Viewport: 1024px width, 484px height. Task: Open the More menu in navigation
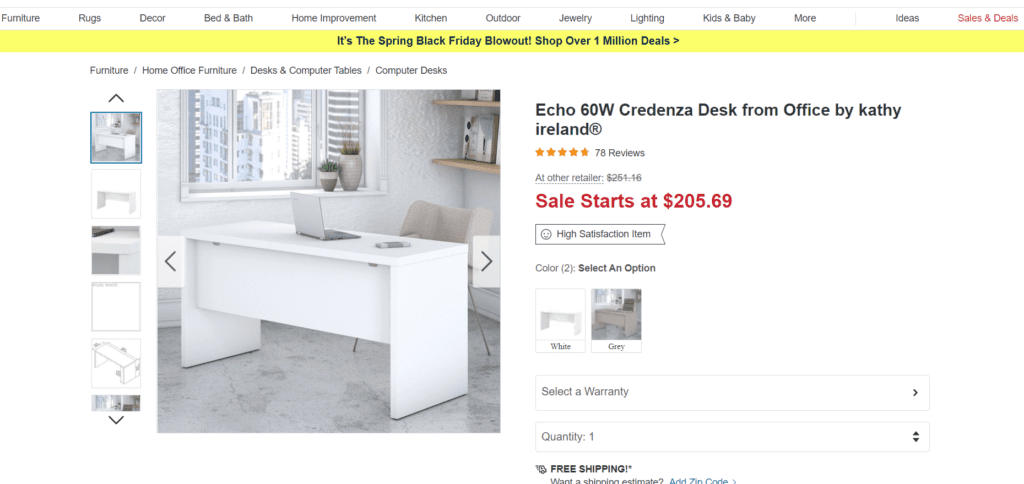(805, 18)
